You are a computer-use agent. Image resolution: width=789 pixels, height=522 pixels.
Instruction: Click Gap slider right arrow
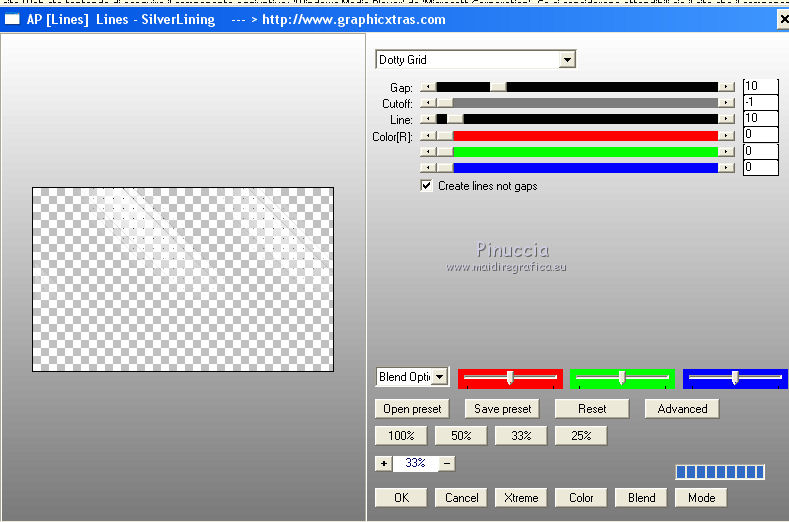726,87
